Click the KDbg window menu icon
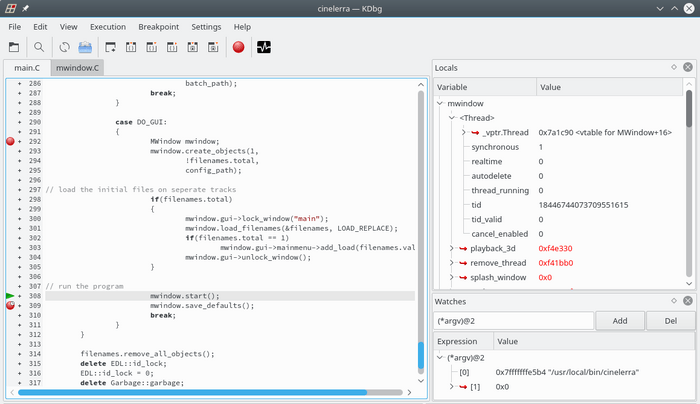This screenshot has width=700, height=404. pyautogui.click(x=11, y=8)
